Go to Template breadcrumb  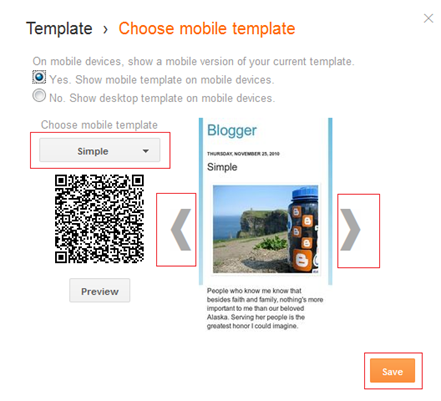click(59, 29)
